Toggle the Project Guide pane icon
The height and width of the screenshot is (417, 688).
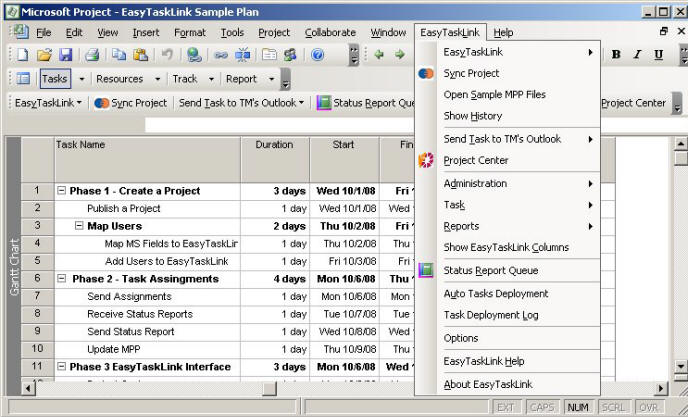tap(23, 79)
